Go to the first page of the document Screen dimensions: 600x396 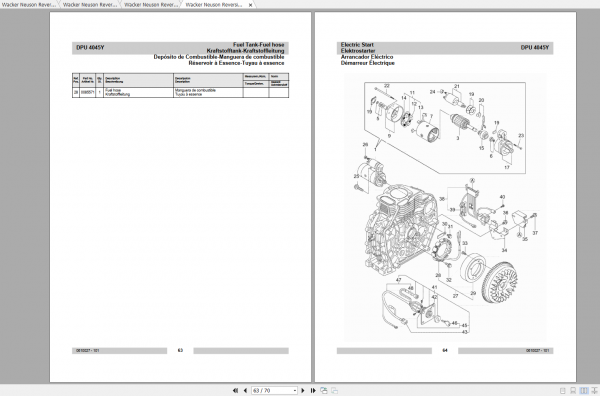235,391
